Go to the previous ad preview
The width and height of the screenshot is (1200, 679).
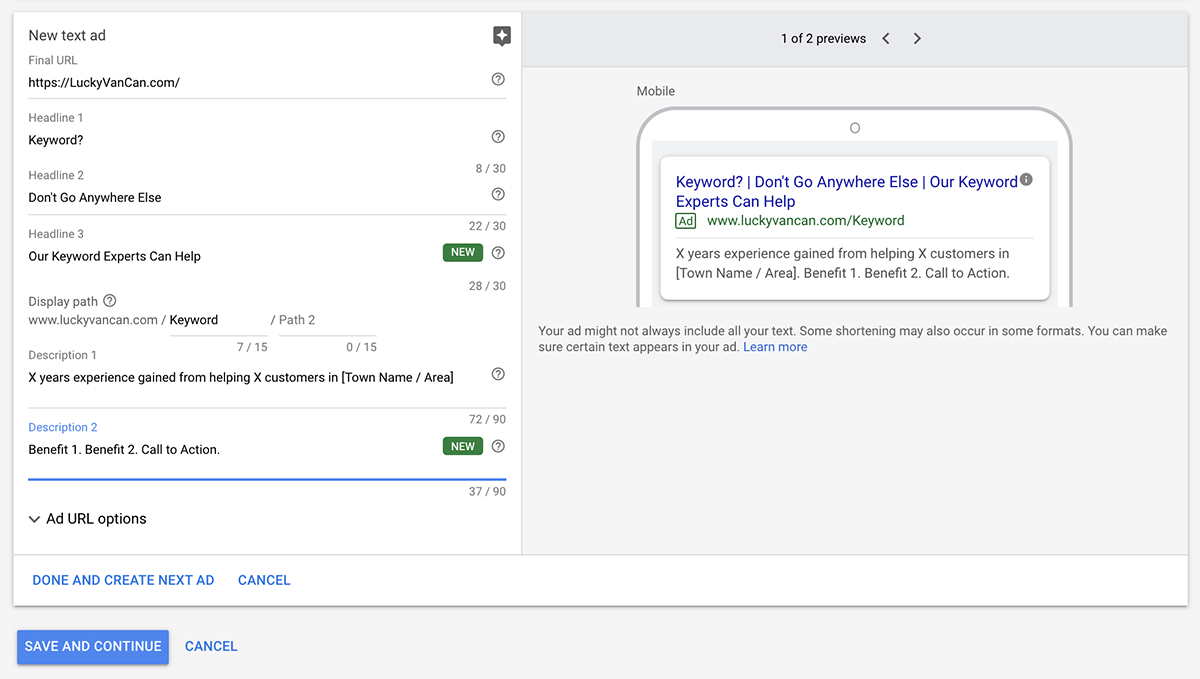pos(886,39)
